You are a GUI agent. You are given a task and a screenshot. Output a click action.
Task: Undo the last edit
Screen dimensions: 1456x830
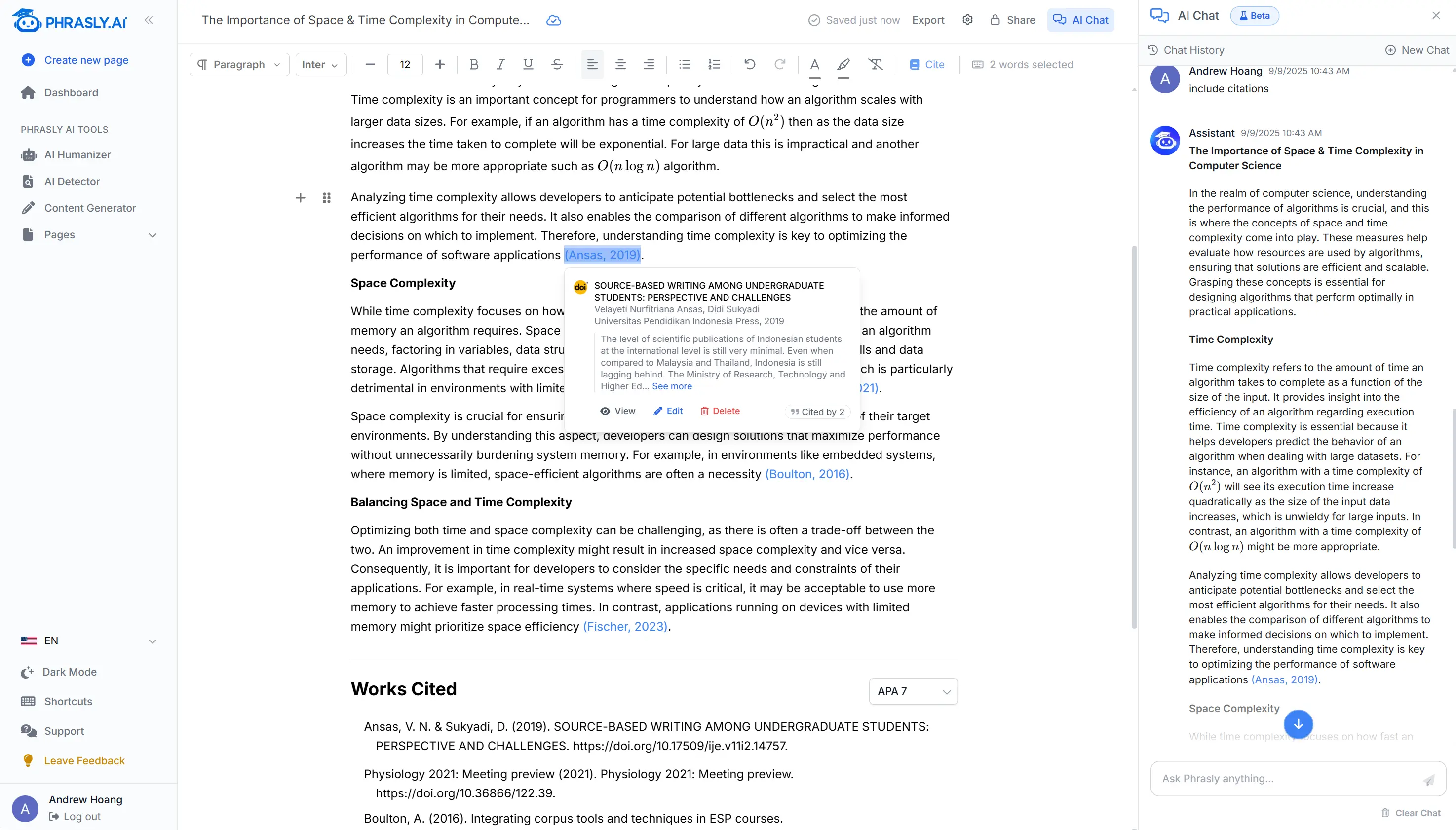point(750,65)
